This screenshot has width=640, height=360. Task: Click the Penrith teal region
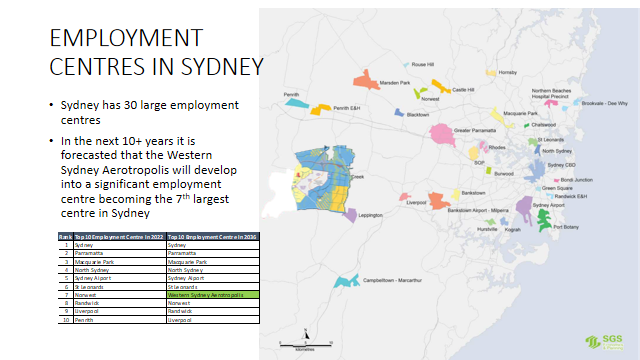(x=297, y=103)
